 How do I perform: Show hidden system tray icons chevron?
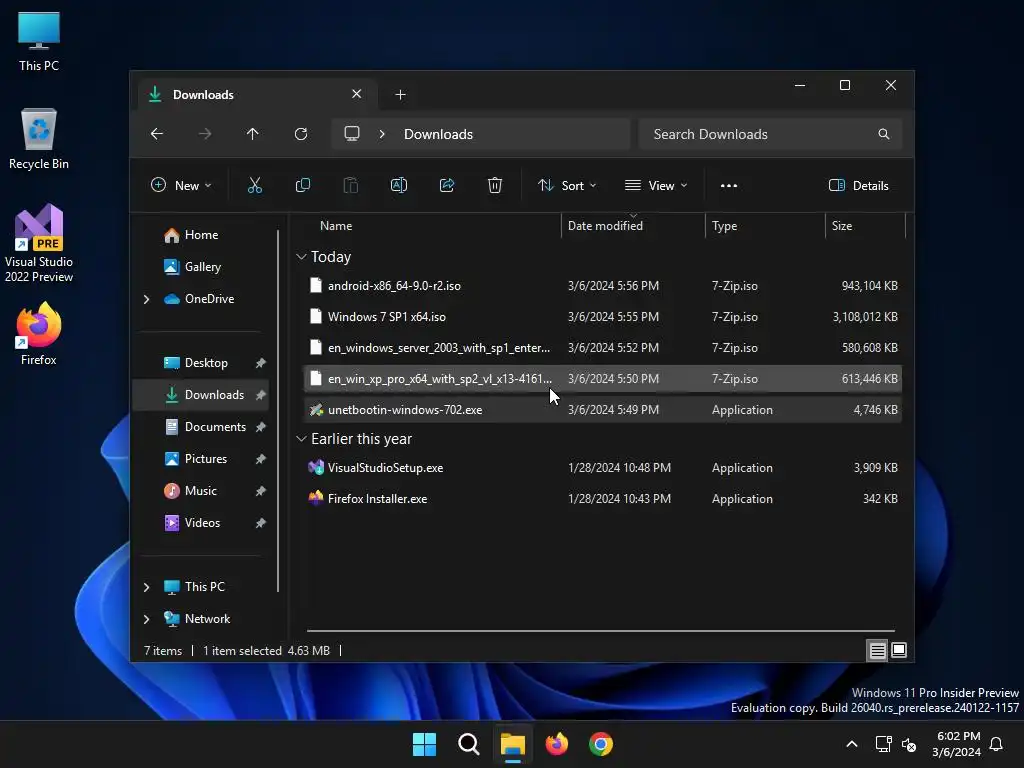point(852,744)
